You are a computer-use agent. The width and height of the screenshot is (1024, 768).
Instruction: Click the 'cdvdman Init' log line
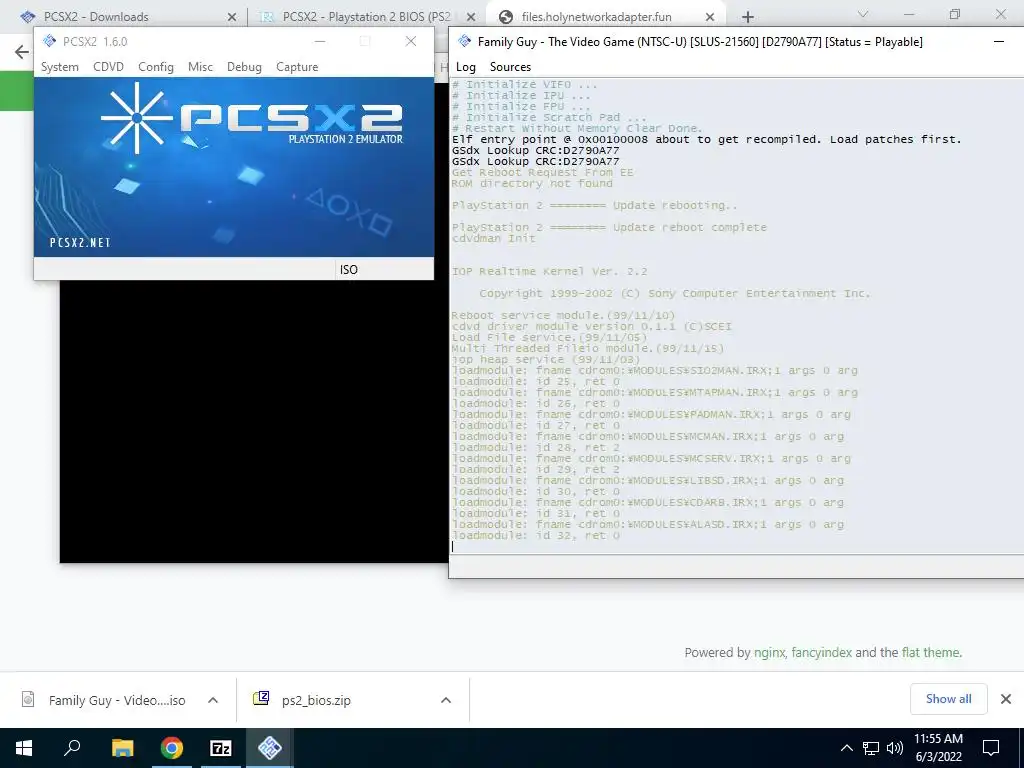click(x=493, y=238)
